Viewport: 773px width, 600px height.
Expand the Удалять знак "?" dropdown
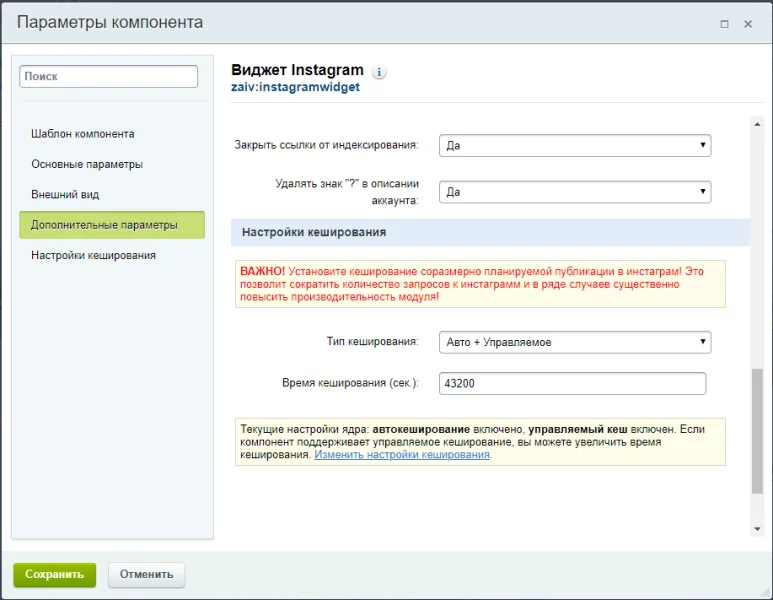(575, 191)
